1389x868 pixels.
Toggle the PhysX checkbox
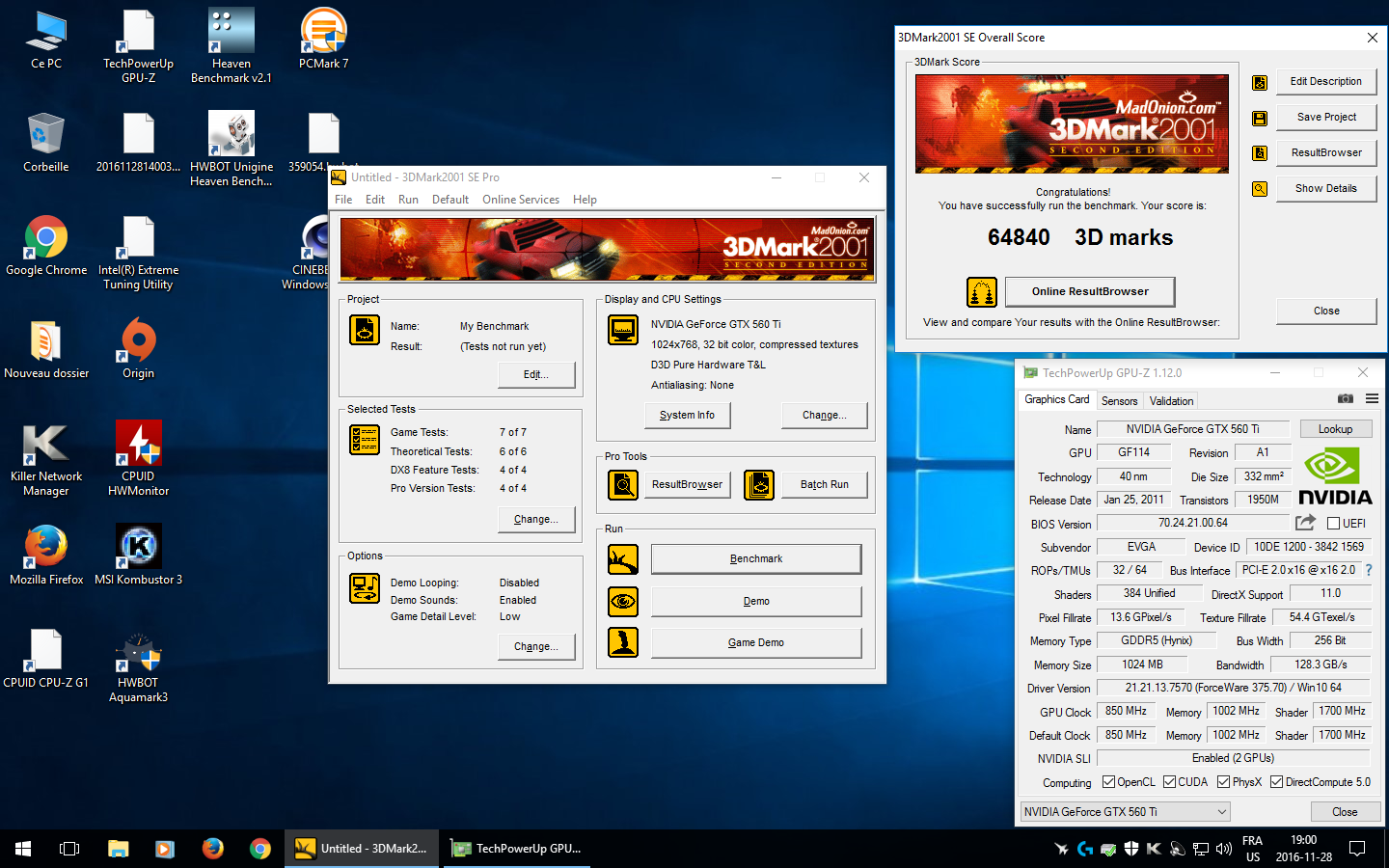1223,782
